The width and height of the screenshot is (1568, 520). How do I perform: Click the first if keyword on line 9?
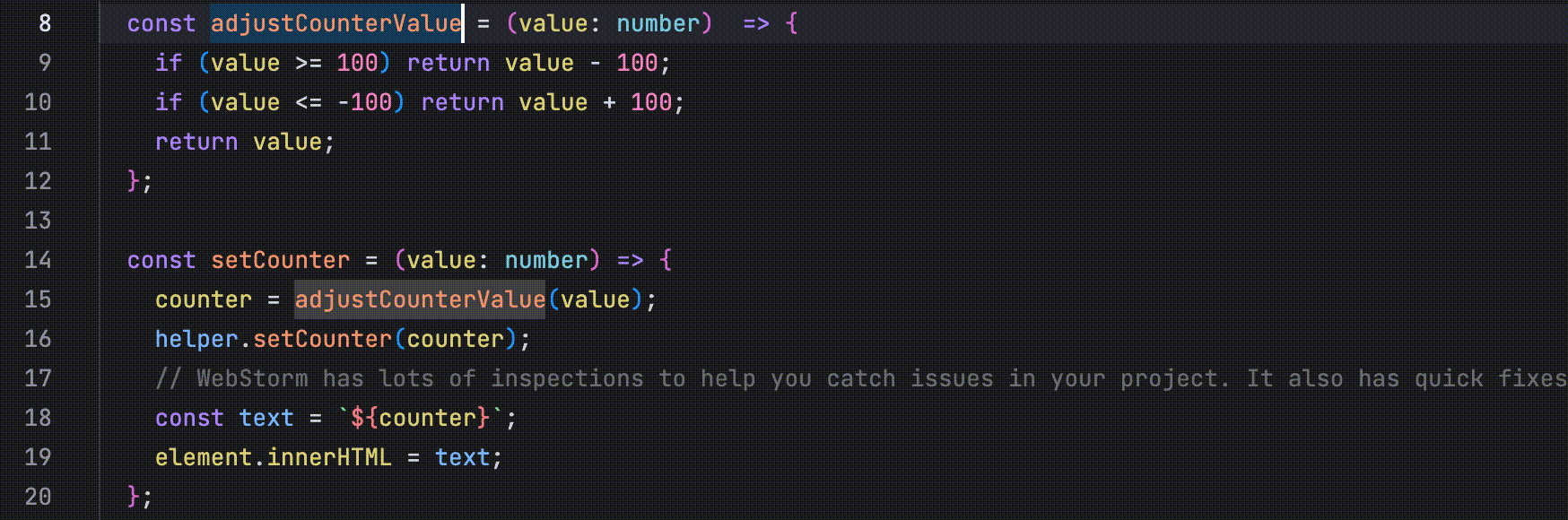pos(169,63)
